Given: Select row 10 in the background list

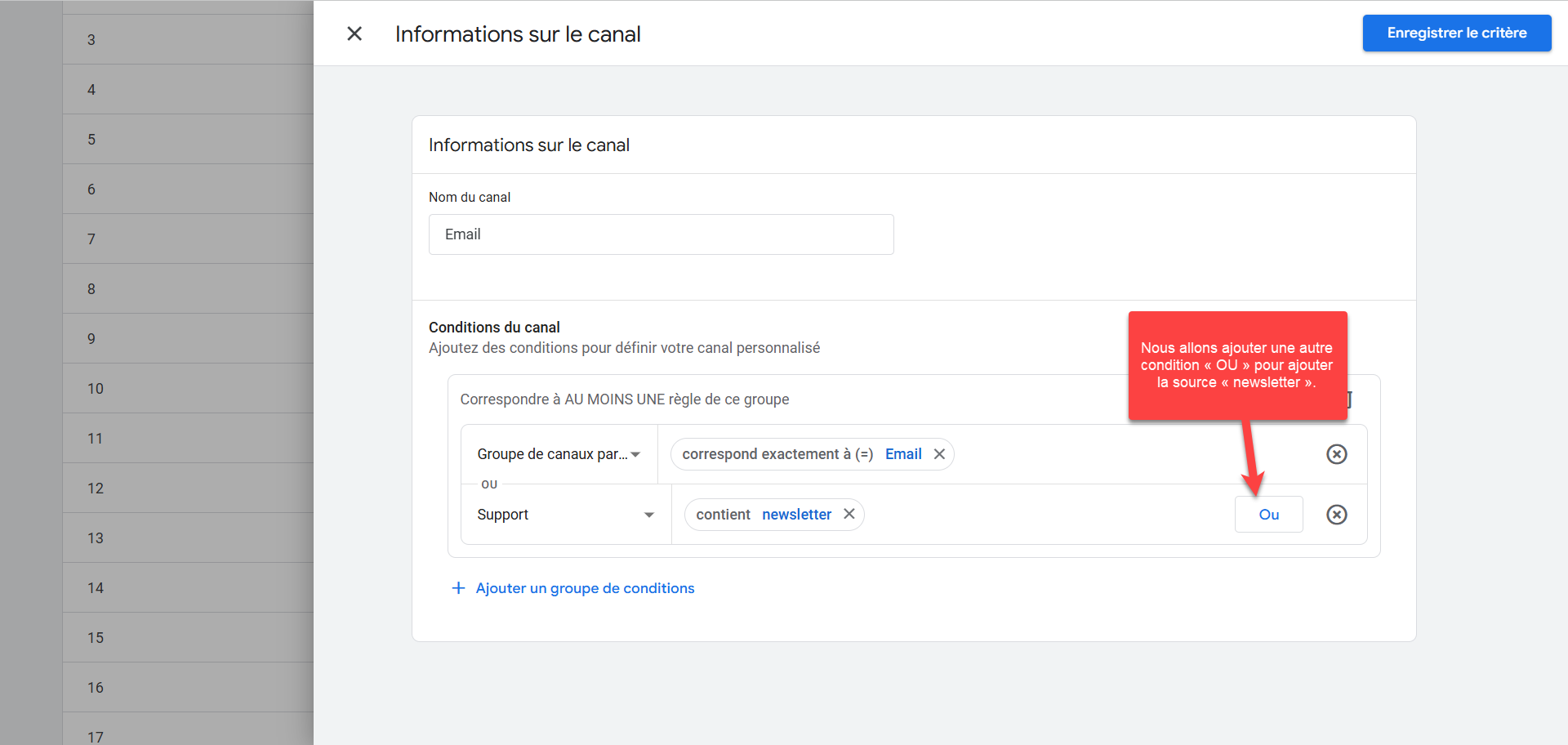Looking at the screenshot, I should [188, 389].
